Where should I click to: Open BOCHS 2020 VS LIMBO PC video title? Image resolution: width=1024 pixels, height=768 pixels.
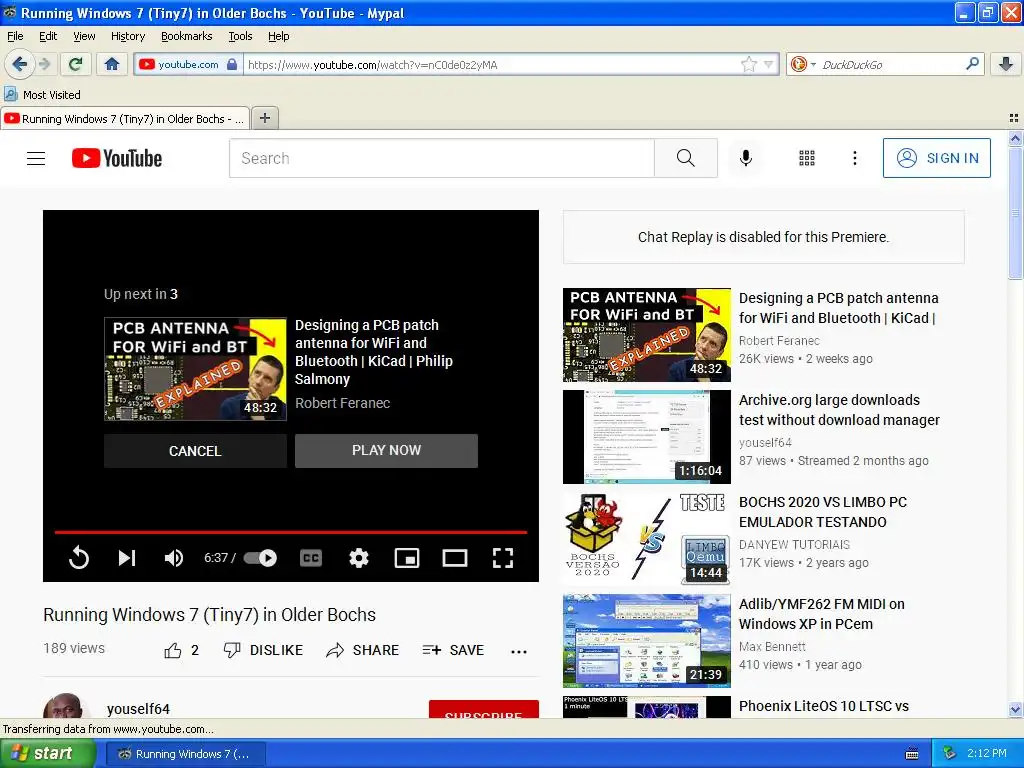click(x=823, y=512)
